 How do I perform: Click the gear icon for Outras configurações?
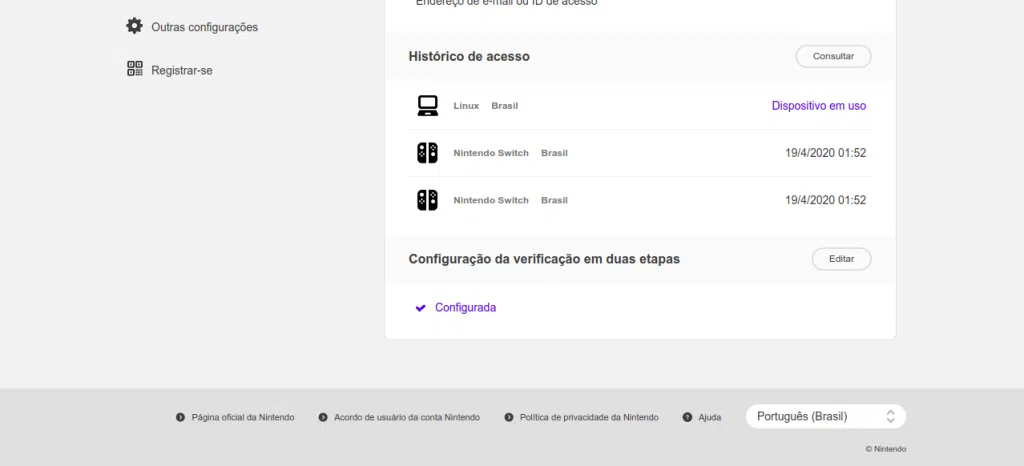tap(135, 26)
